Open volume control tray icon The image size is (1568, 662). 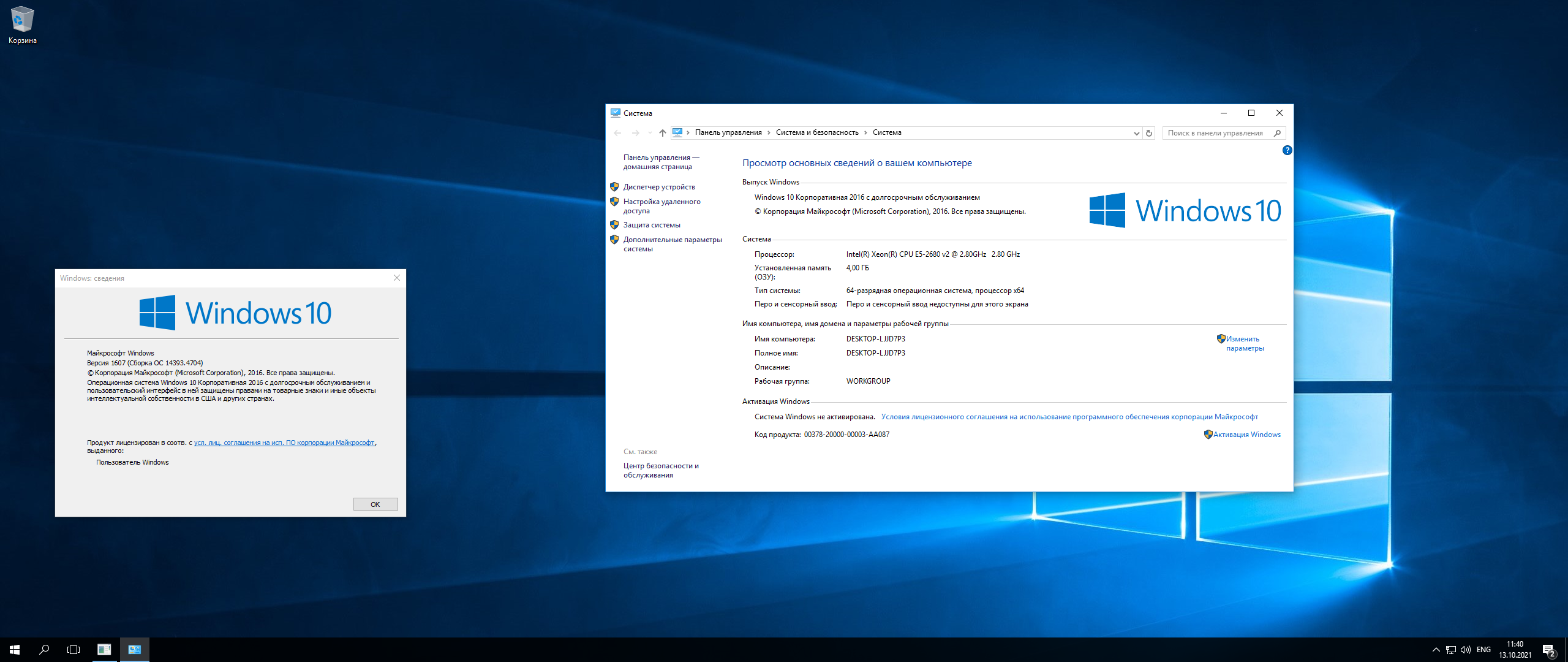pos(1465,650)
